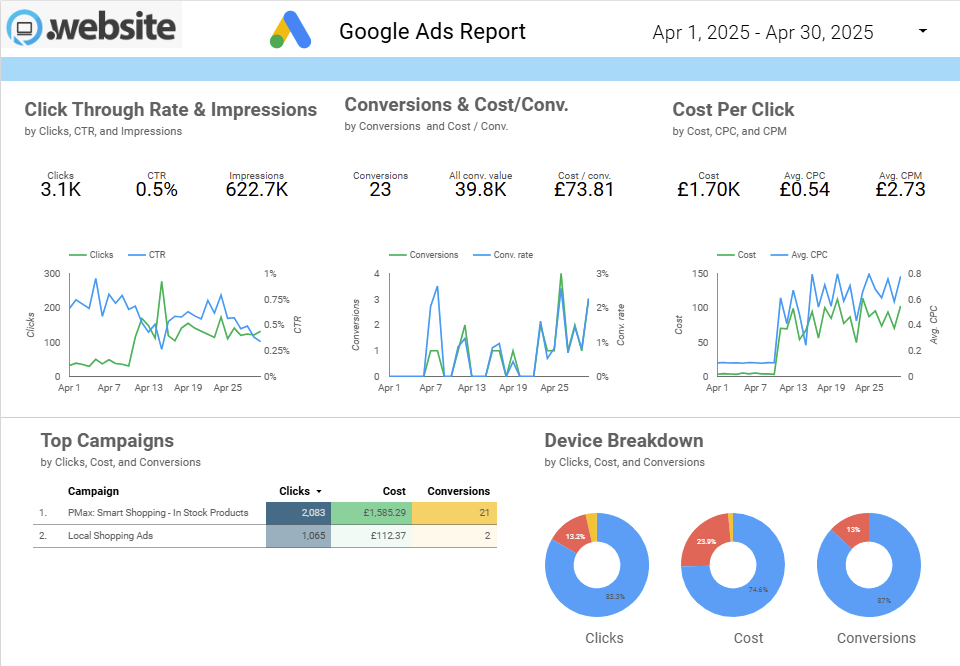Click the 21 conversions cell
The height and width of the screenshot is (666, 960).
(454, 513)
